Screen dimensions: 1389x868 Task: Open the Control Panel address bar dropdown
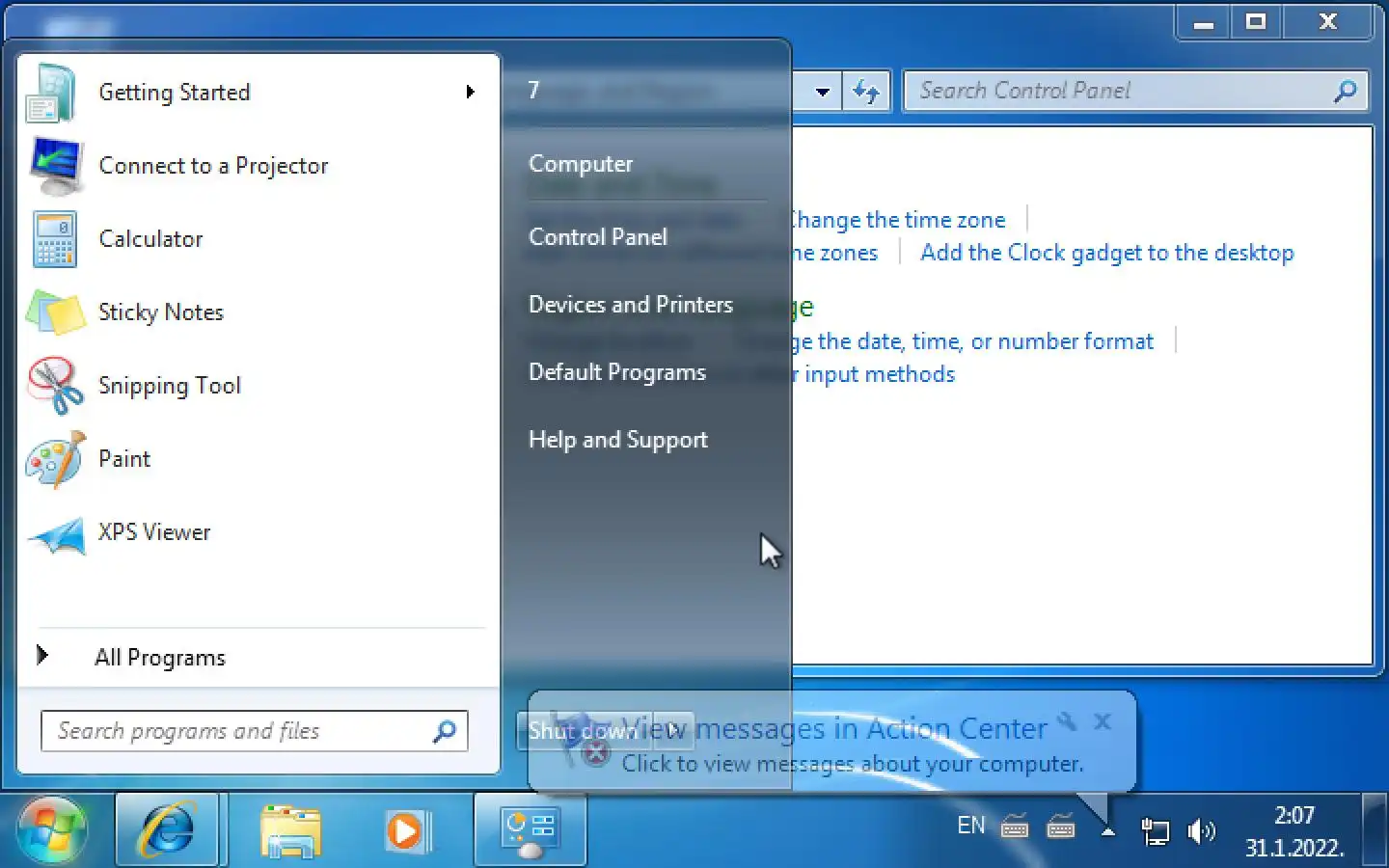tap(822, 93)
